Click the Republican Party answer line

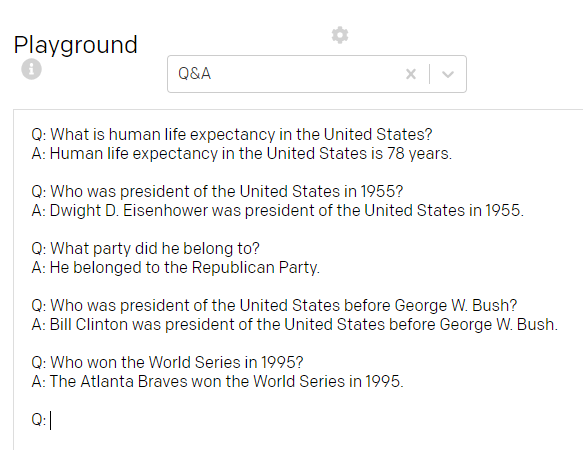(175, 267)
